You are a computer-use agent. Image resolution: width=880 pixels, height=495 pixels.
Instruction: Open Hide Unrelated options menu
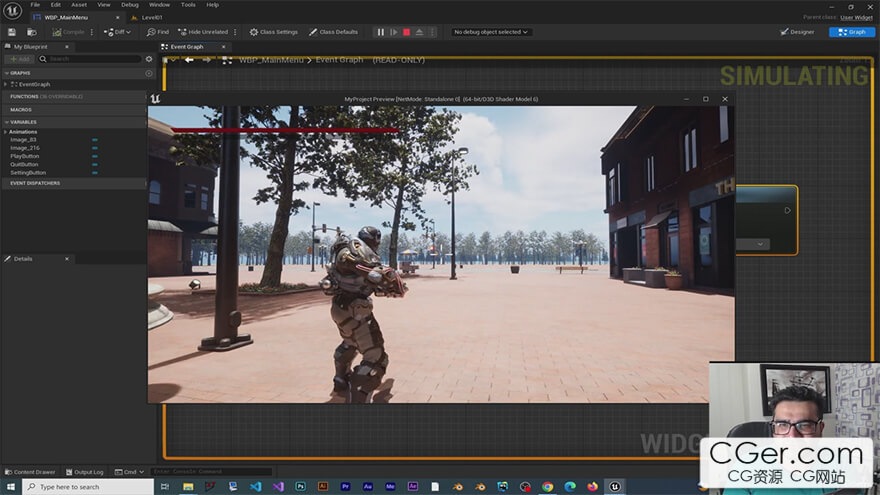(235, 32)
